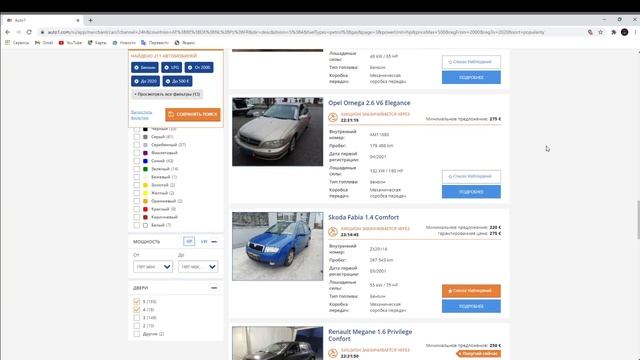Open the Сервисы apps bookmark
The image size is (640, 360).
click(17, 42)
